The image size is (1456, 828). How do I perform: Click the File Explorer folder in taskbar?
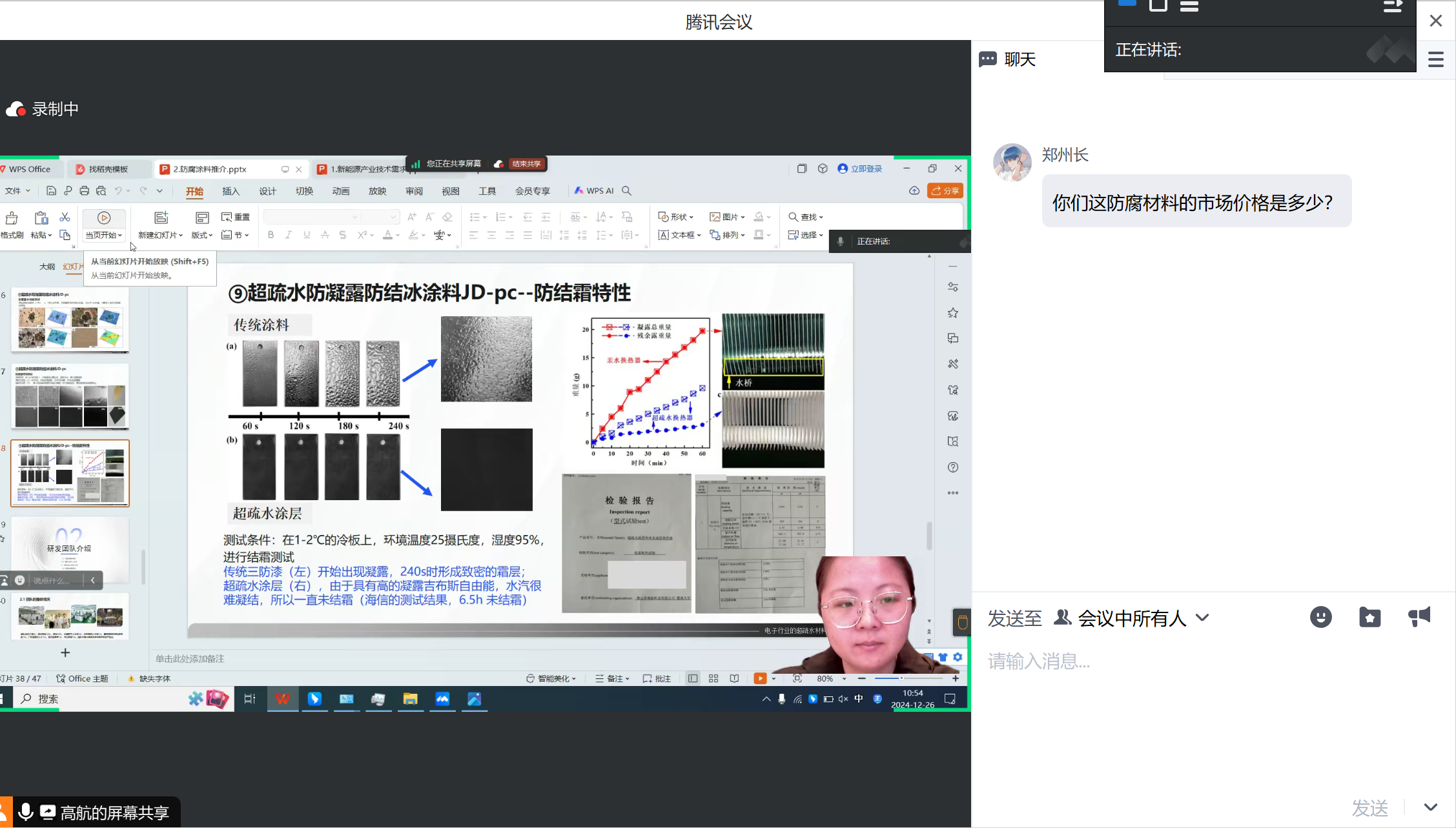[410, 699]
